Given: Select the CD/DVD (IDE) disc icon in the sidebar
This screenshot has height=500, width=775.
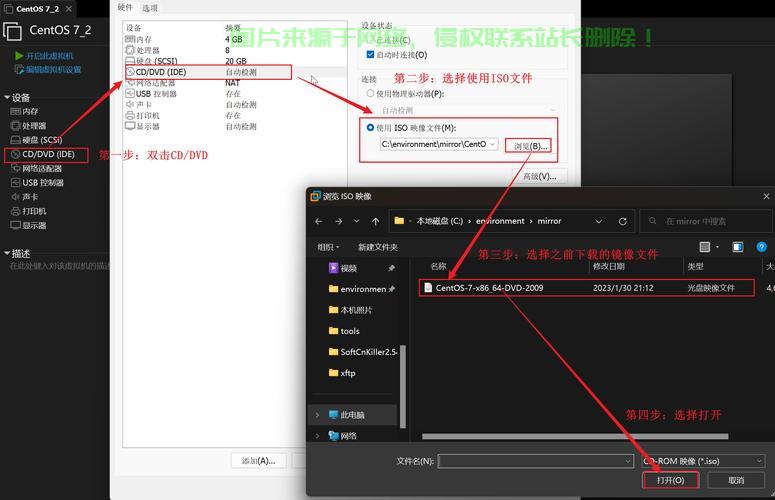Looking at the screenshot, I should [x=15, y=154].
